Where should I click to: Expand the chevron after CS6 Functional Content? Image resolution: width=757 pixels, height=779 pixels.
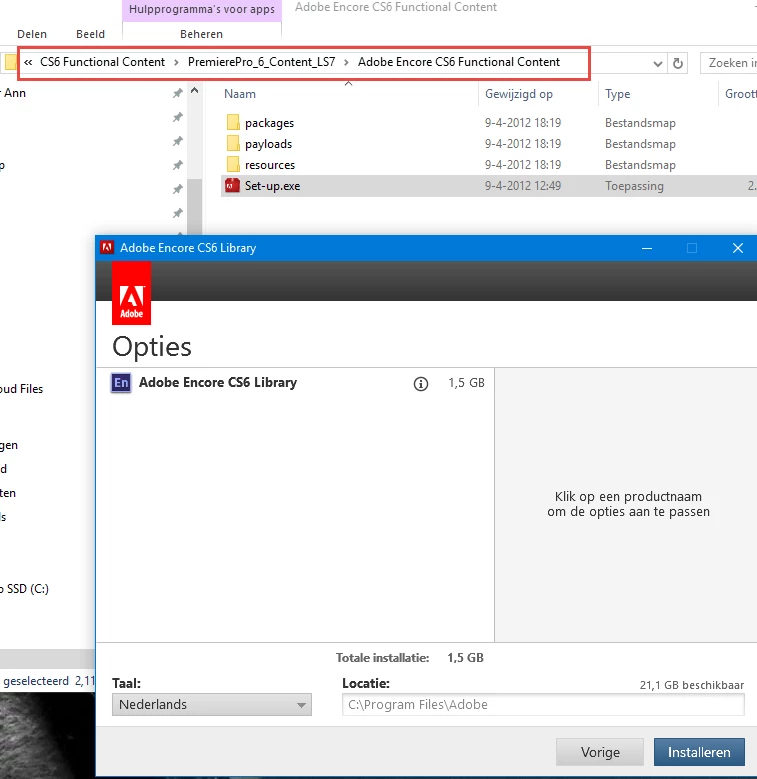(176, 62)
